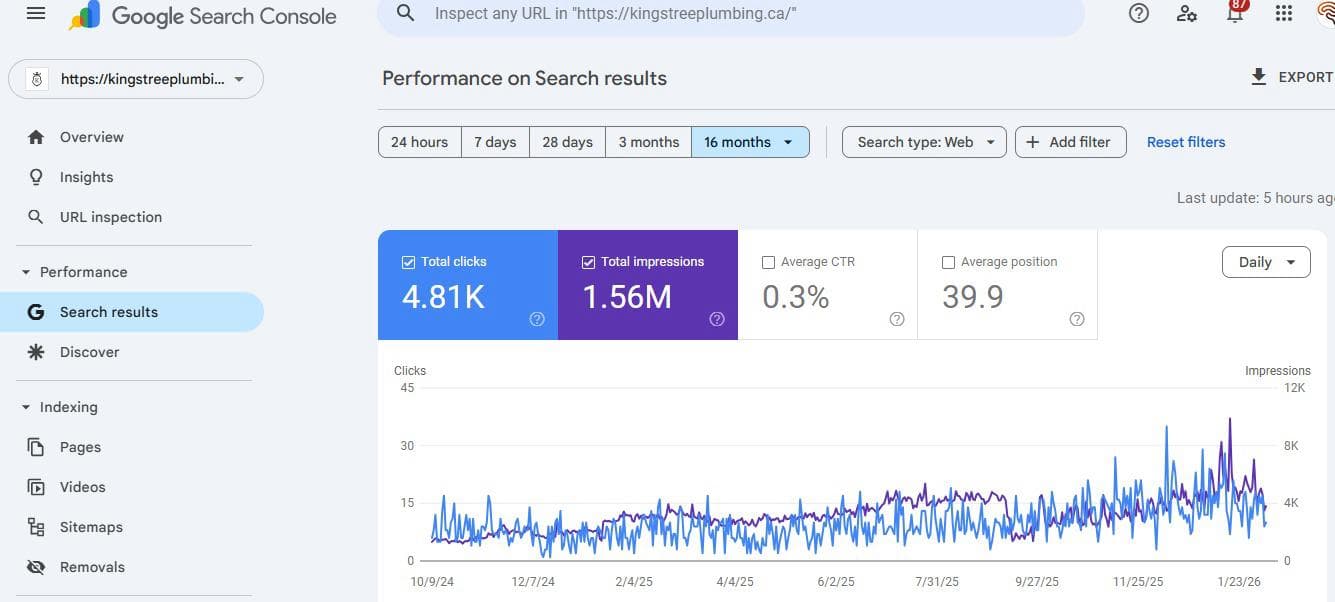The image size is (1335, 602).
Task: Open the Discover report
Action: point(89,351)
